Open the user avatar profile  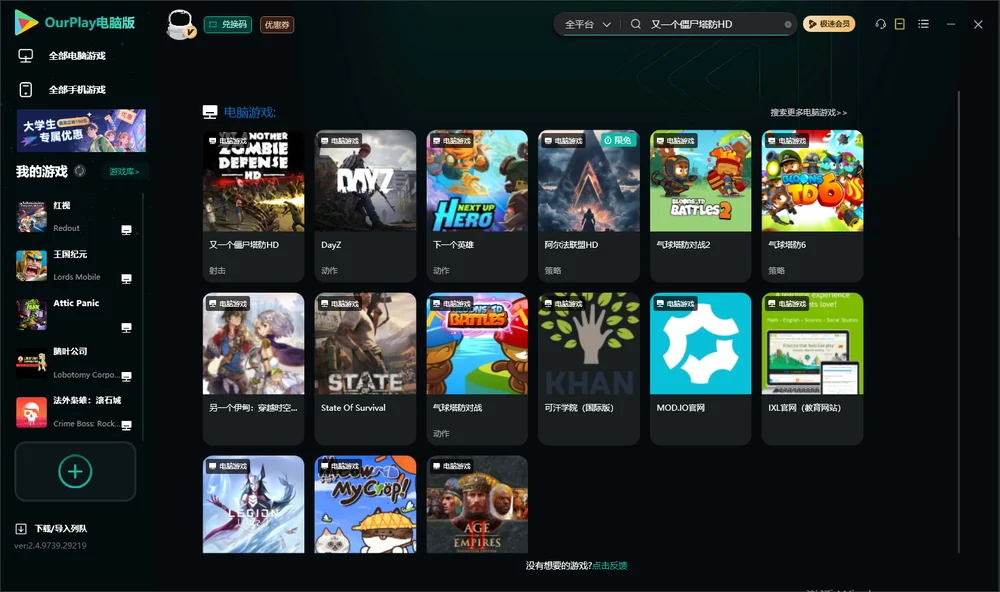point(180,24)
